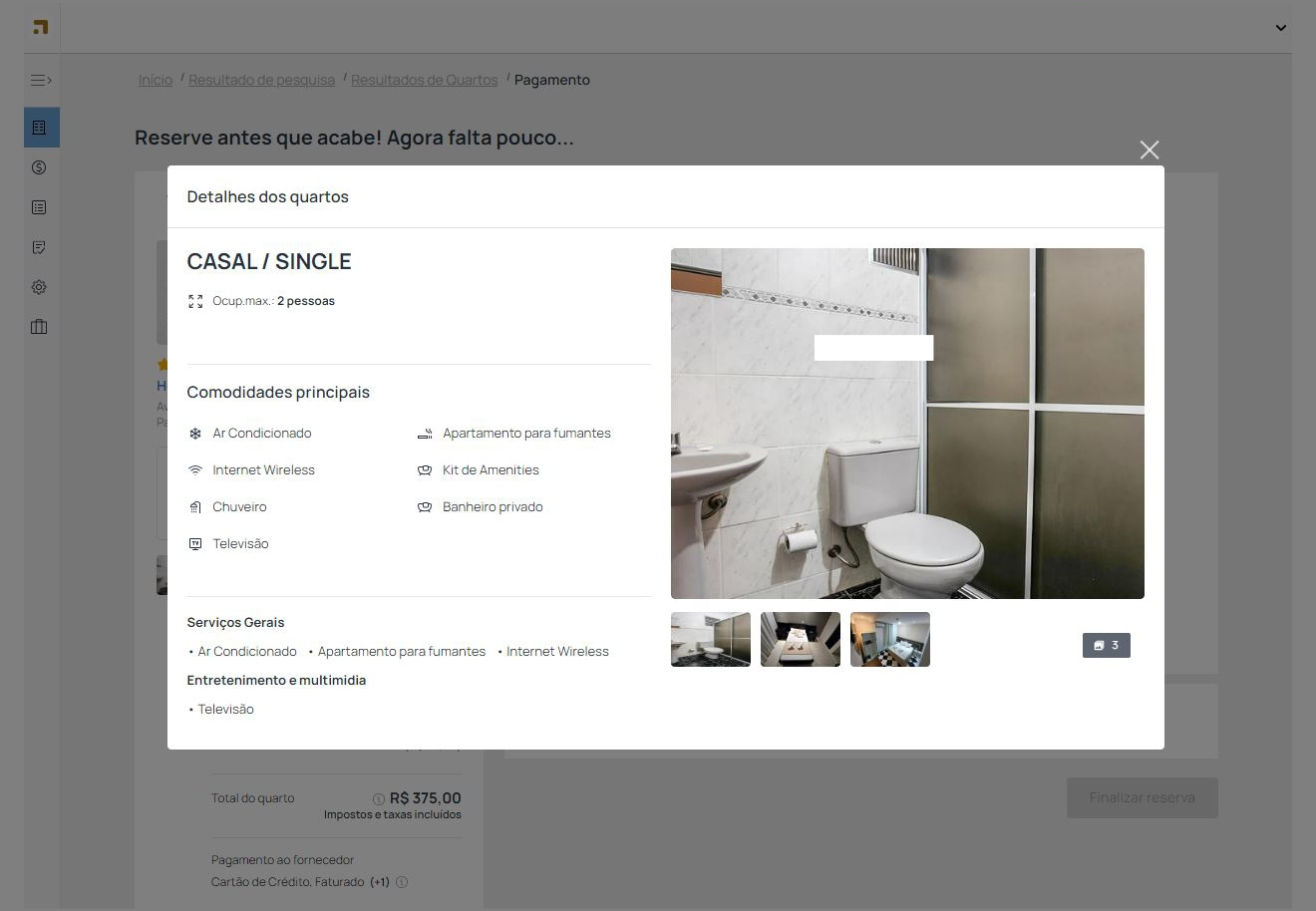Open the list sidebar icon

pos(40,207)
